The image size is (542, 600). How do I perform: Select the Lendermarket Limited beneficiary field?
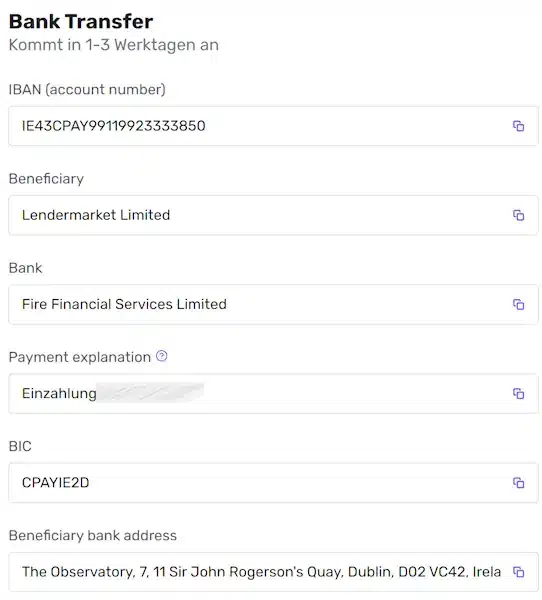(273, 215)
